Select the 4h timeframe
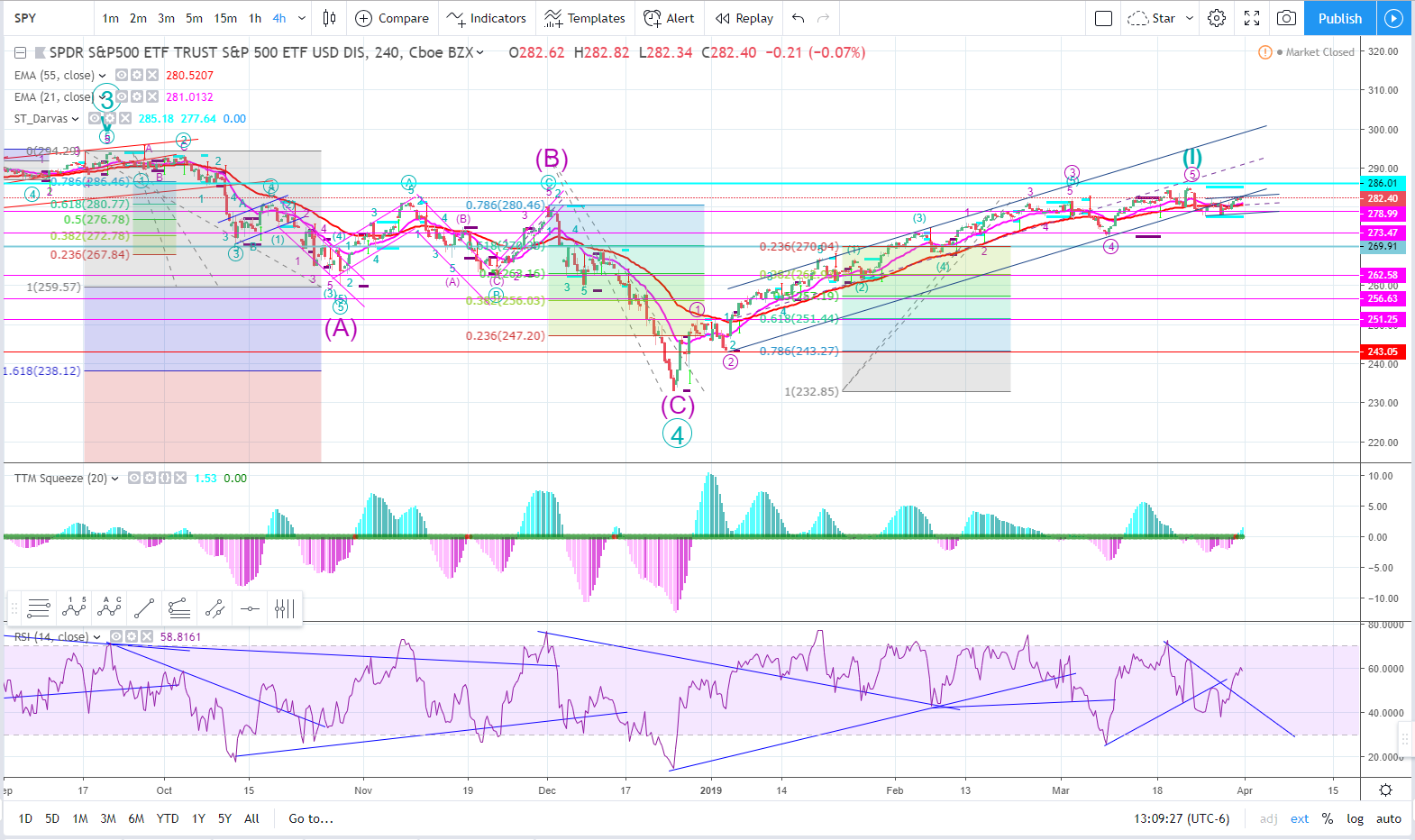Screen dimensions: 1415x840 [x=279, y=18]
